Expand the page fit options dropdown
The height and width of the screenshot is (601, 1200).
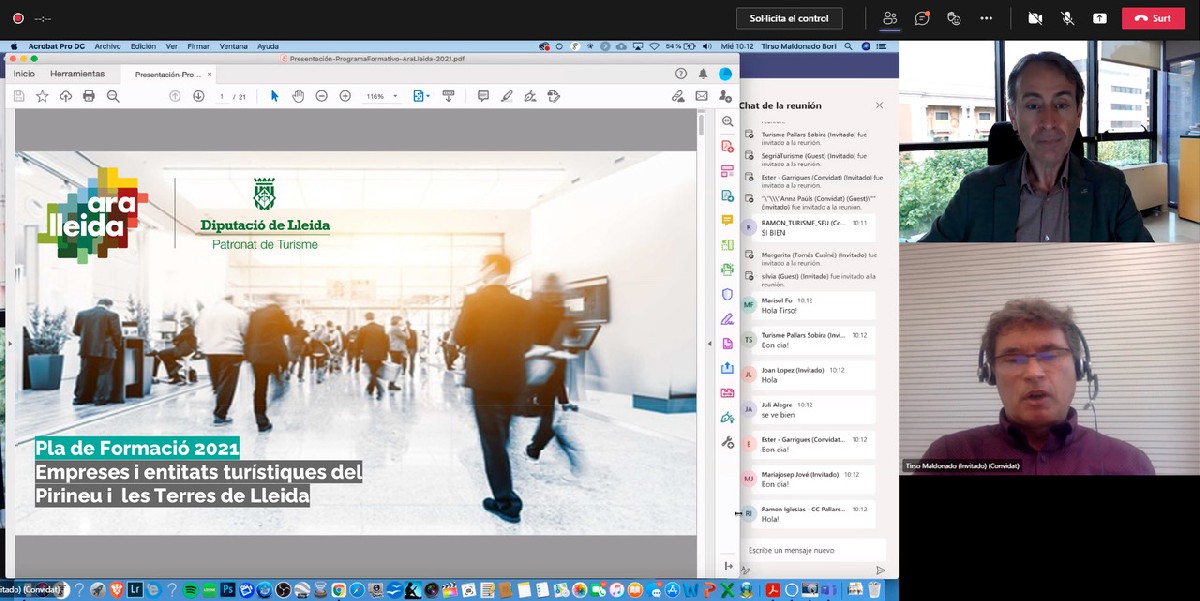[429, 97]
